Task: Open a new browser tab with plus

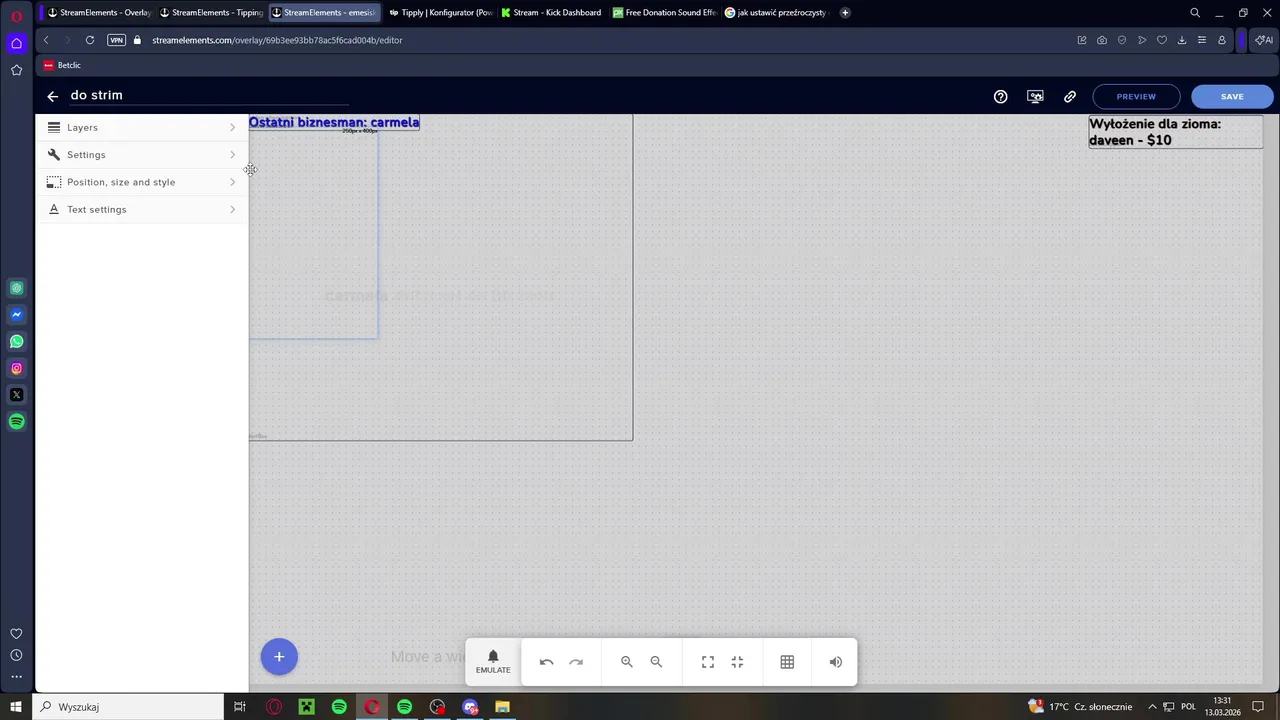Action: coord(845,12)
